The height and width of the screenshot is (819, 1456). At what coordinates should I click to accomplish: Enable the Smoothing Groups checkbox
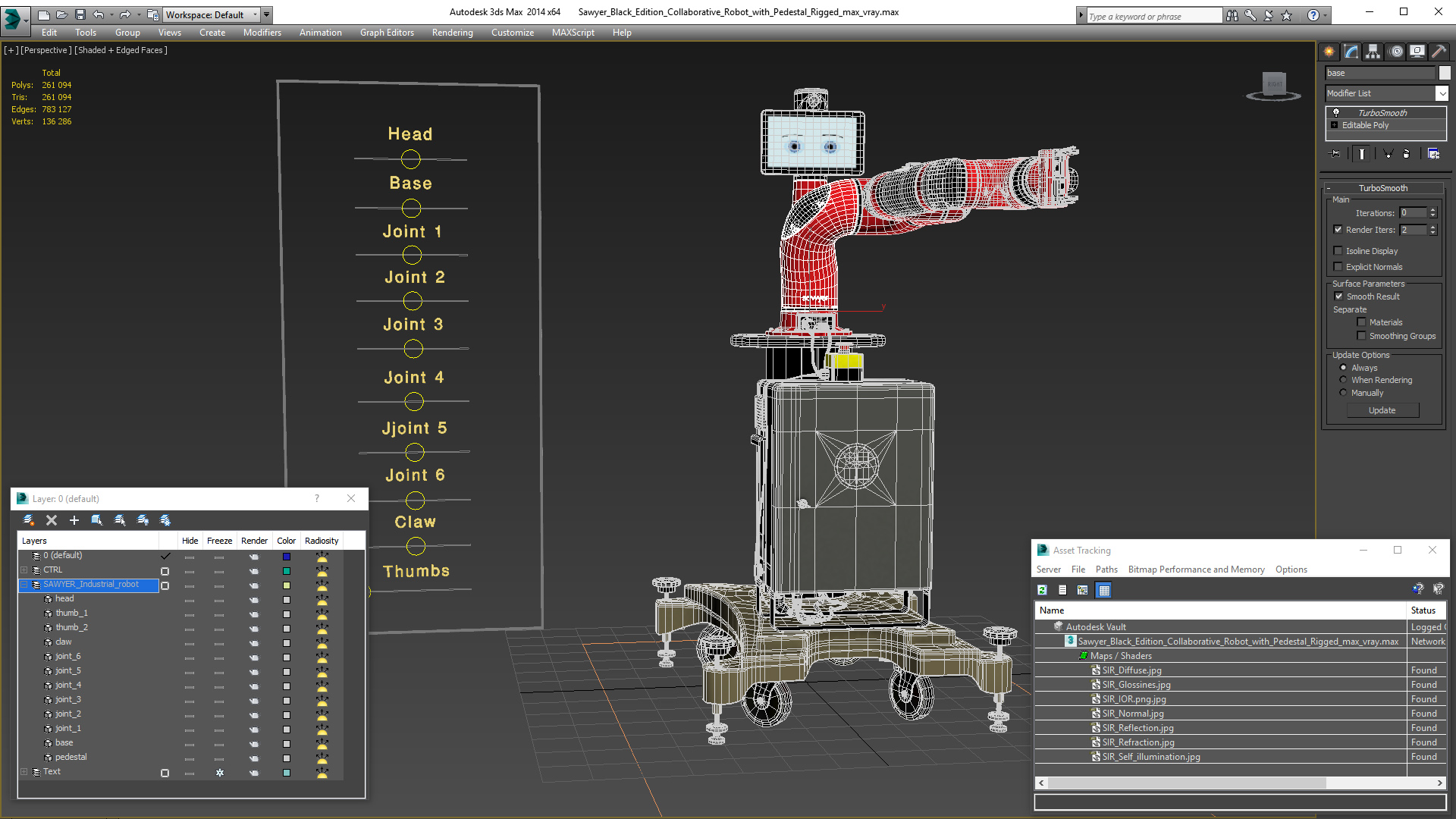(x=1361, y=336)
